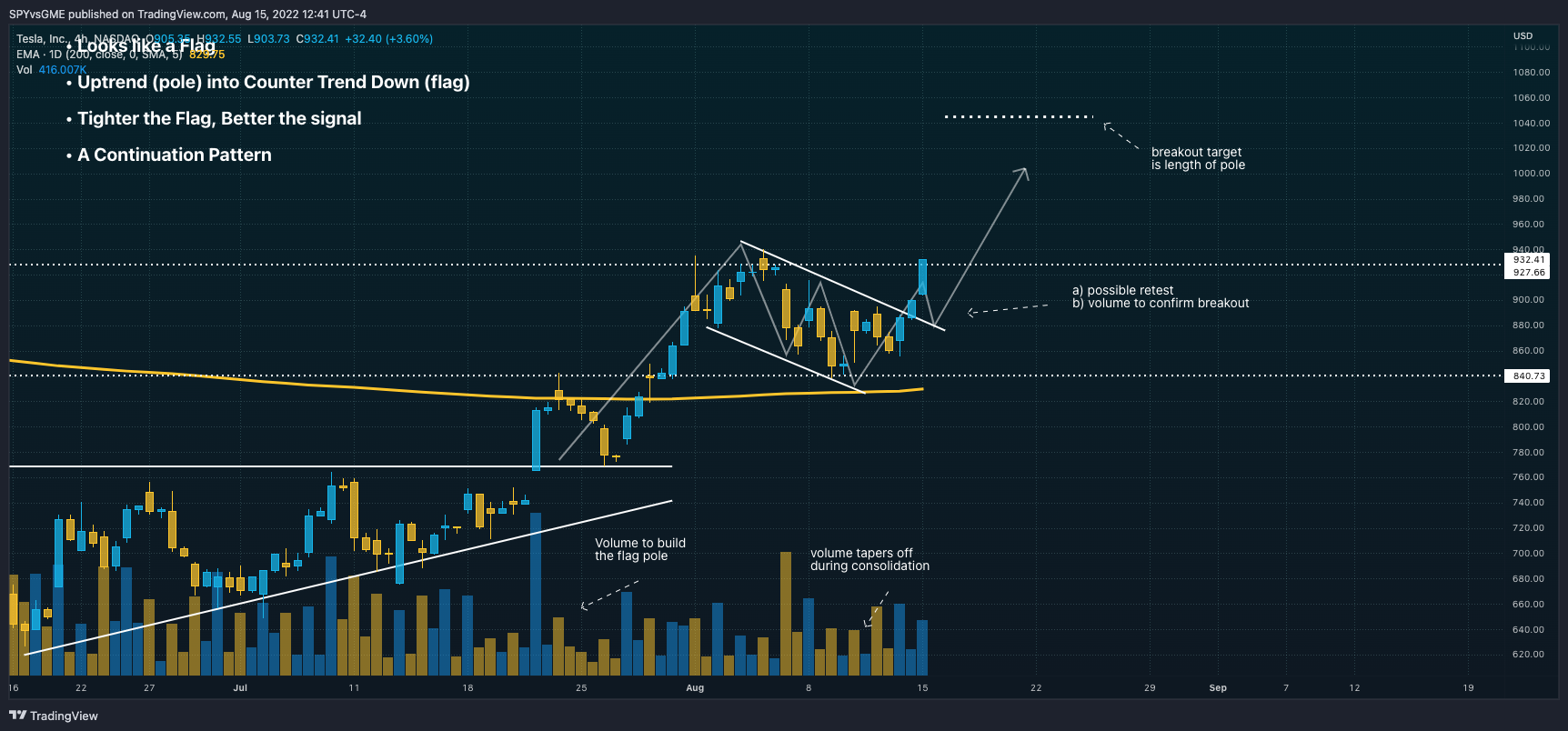Click the 760.00 price axis label

(1528, 476)
